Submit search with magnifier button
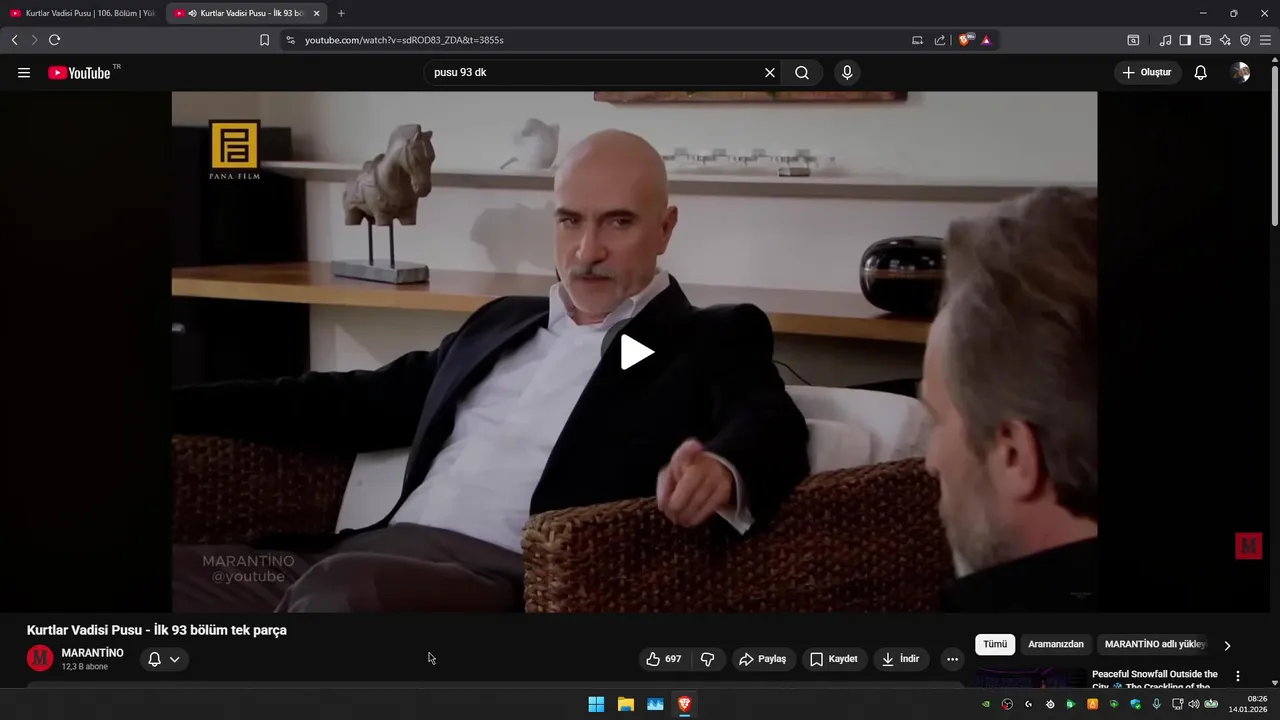 (x=802, y=73)
